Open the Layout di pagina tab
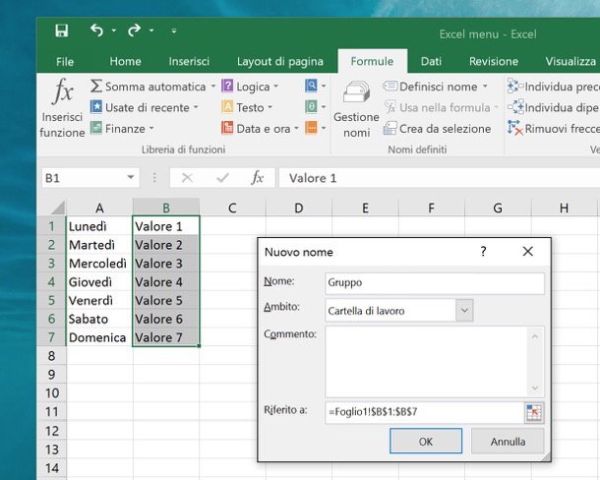The height and width of the screenshot is (480, 600). click(x=281, y=61)
